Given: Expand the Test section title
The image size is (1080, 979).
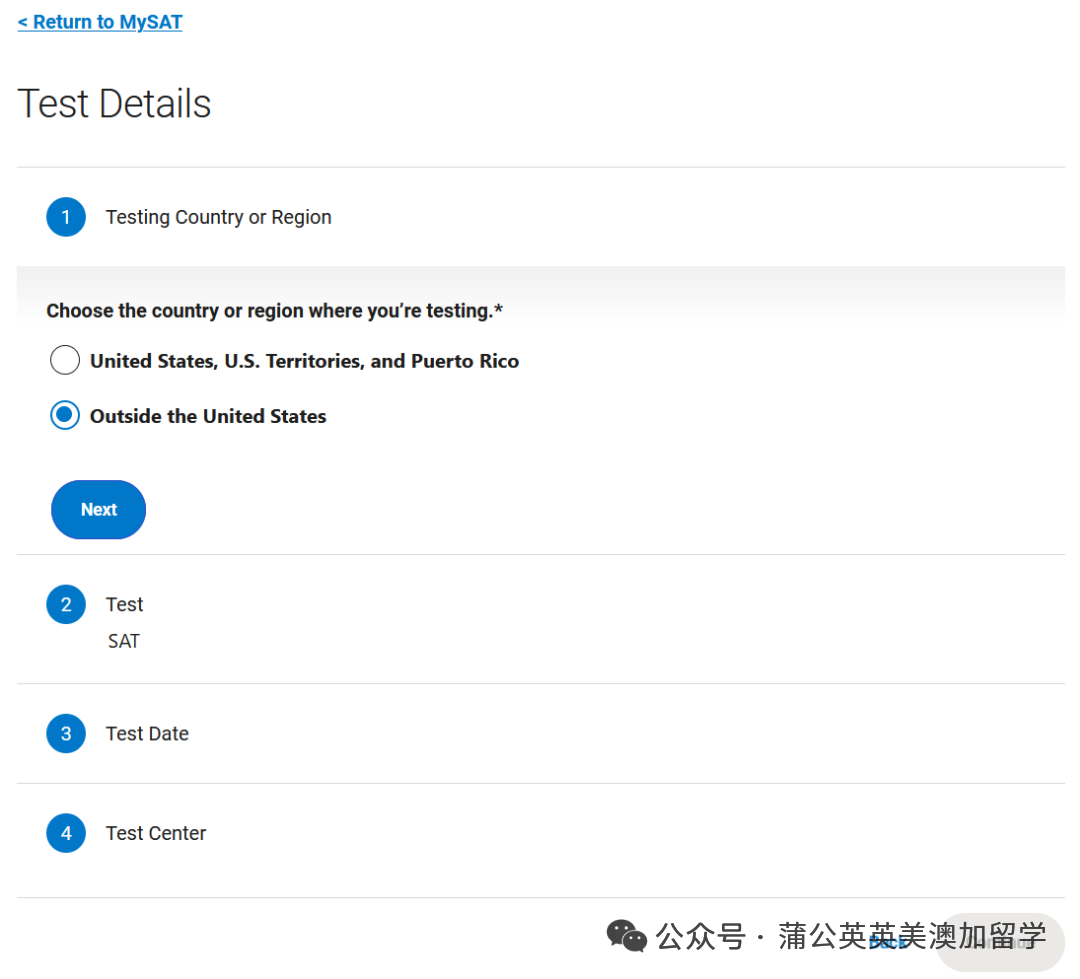Looking at the screenshot, I should coord(125,604).
